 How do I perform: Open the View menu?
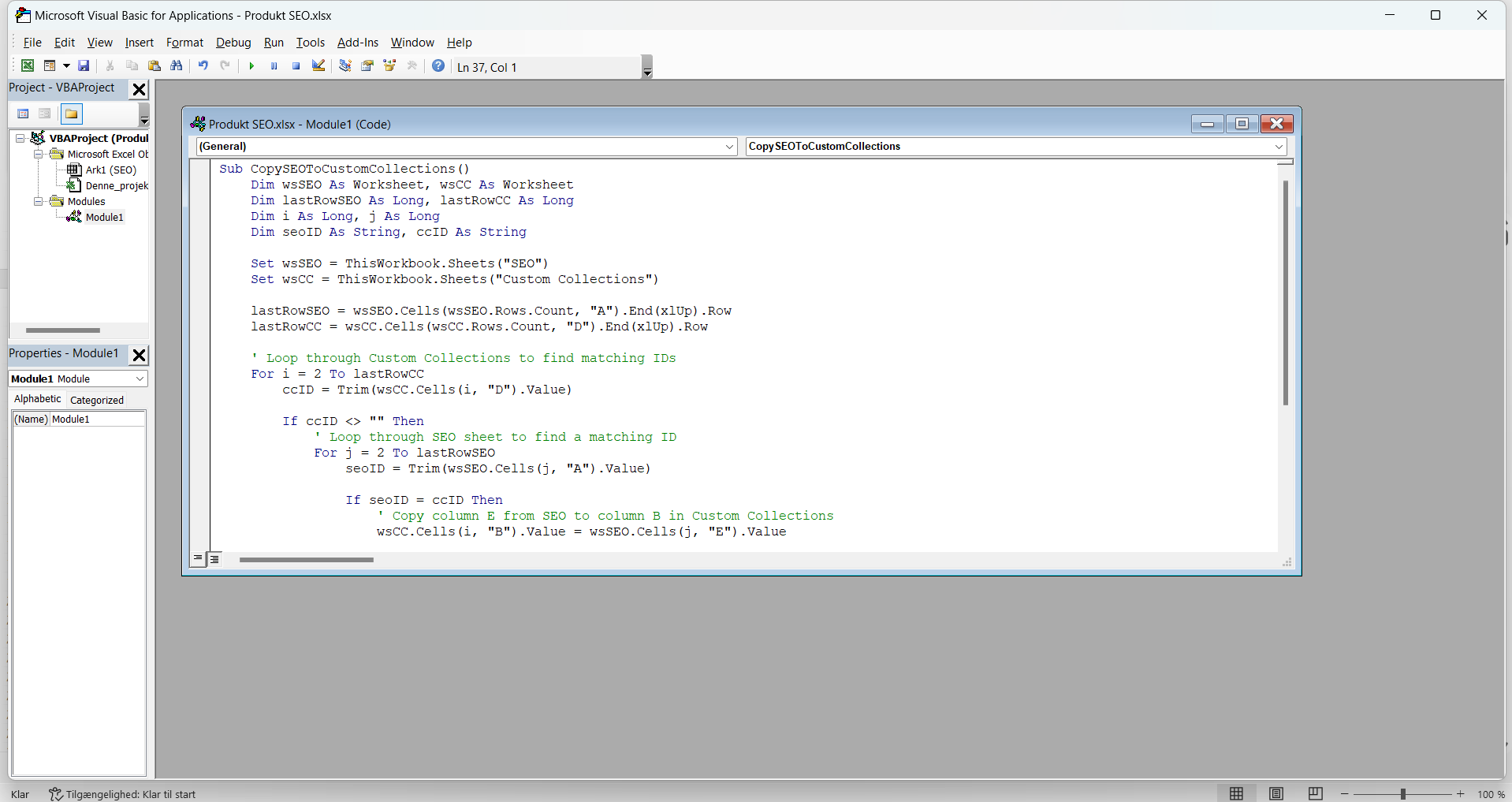[100, 43]
